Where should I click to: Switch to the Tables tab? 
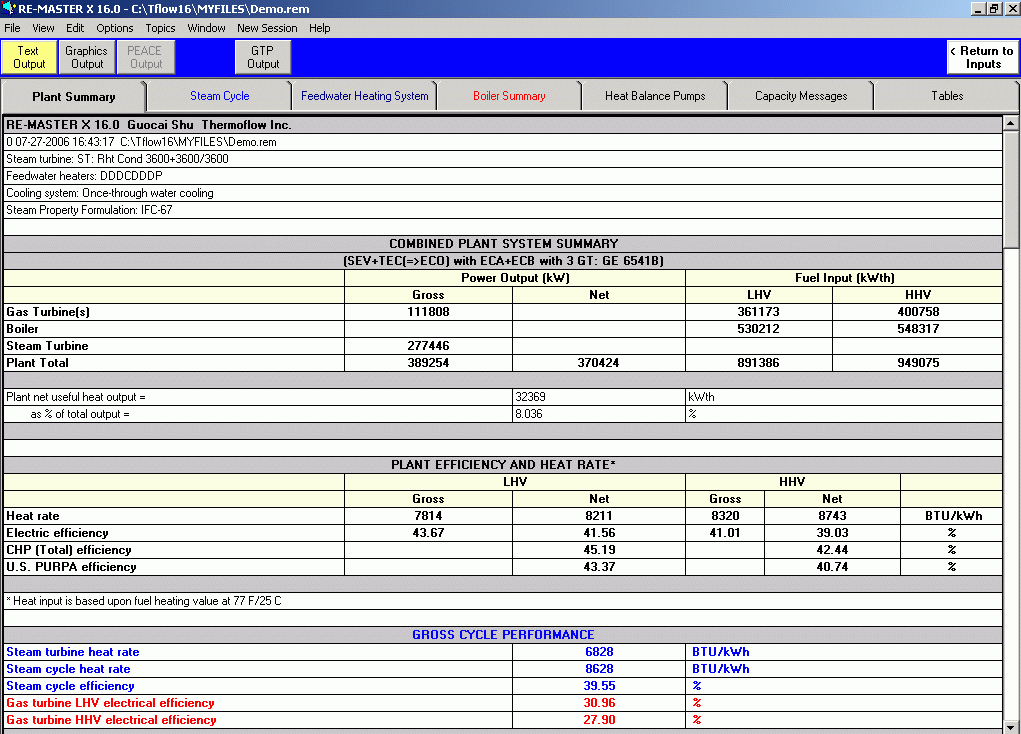(x=947, y=96)
